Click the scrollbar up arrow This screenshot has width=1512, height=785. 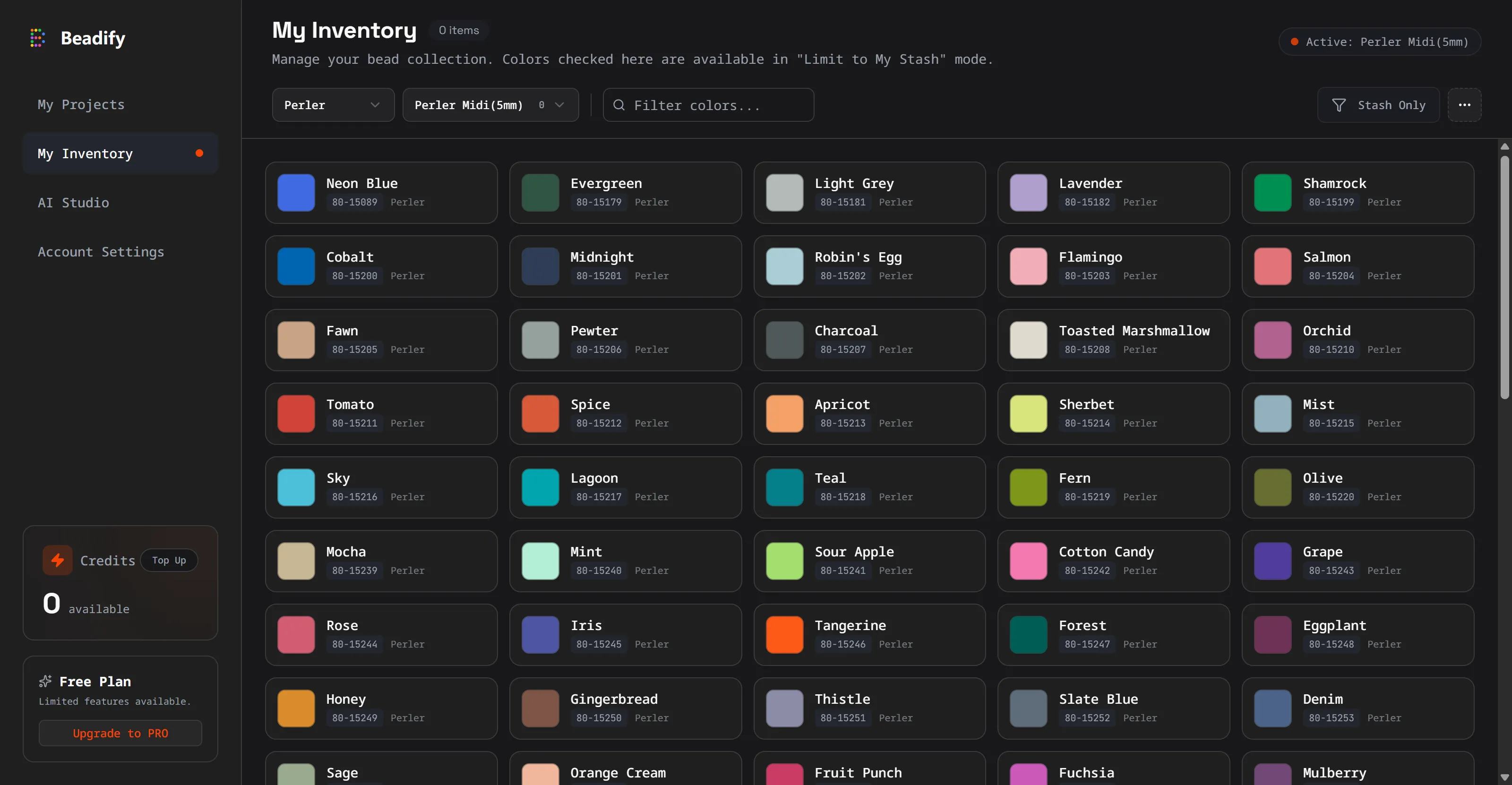tap(1504, 146)
